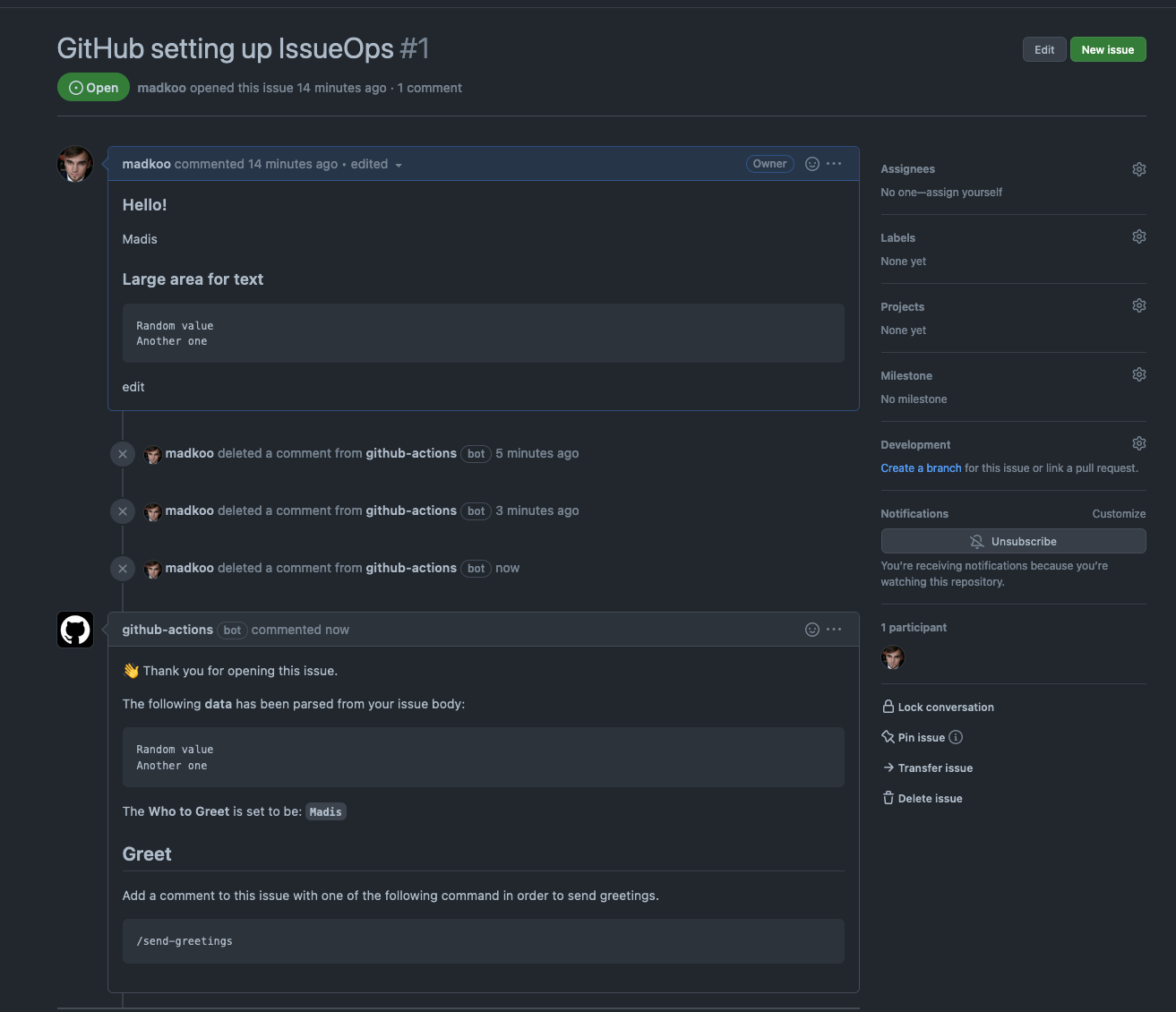Add reaction to github-actions bot comment
This screenshot has width=1176, height=1012.
coord(811,630)
